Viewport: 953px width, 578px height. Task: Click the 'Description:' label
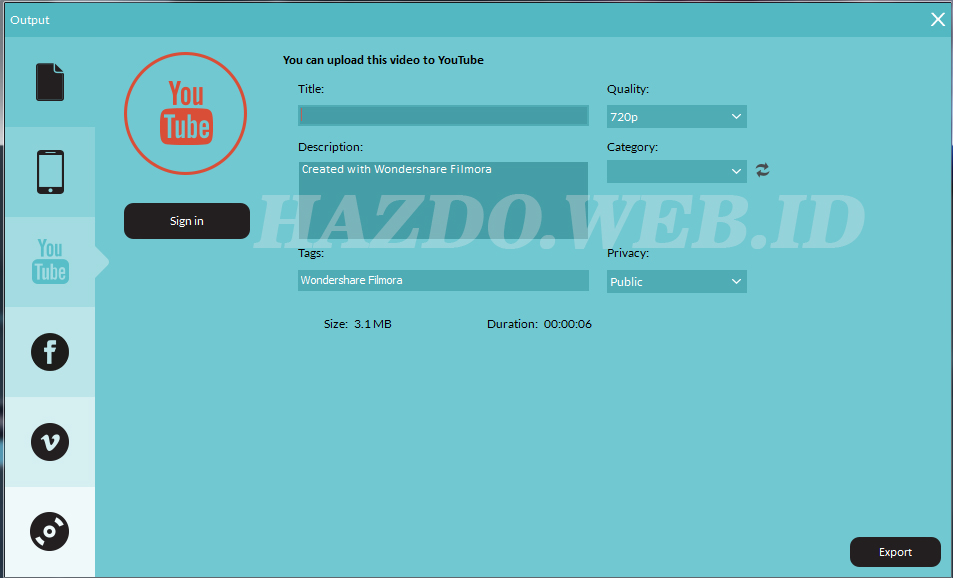(330, 147)
